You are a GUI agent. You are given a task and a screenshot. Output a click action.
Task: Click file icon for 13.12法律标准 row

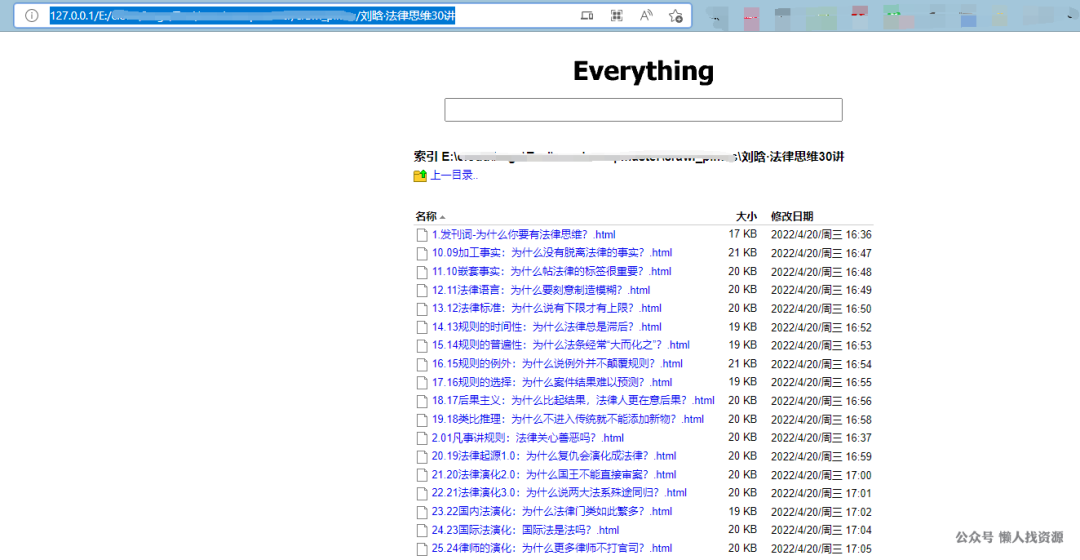pyautogui.click(x=422, y=309)
